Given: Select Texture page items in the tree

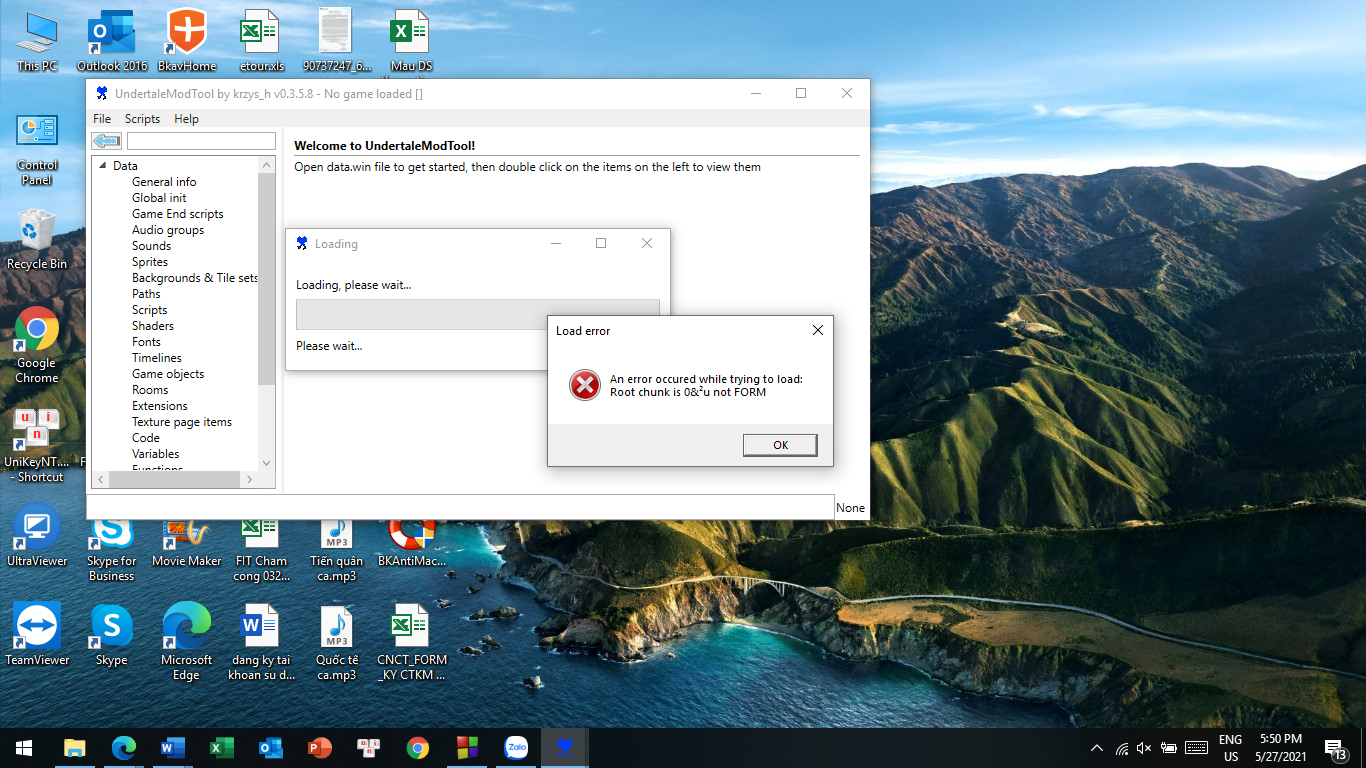Looking at the screenshot, I should (x=182, y=422).
